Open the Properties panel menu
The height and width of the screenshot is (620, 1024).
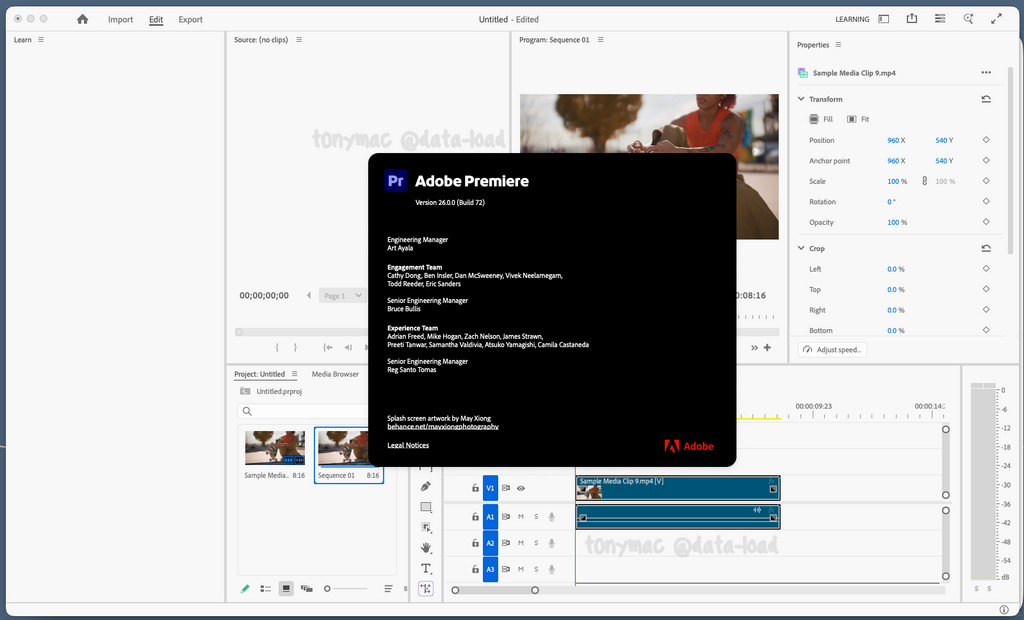pos(839,45)
